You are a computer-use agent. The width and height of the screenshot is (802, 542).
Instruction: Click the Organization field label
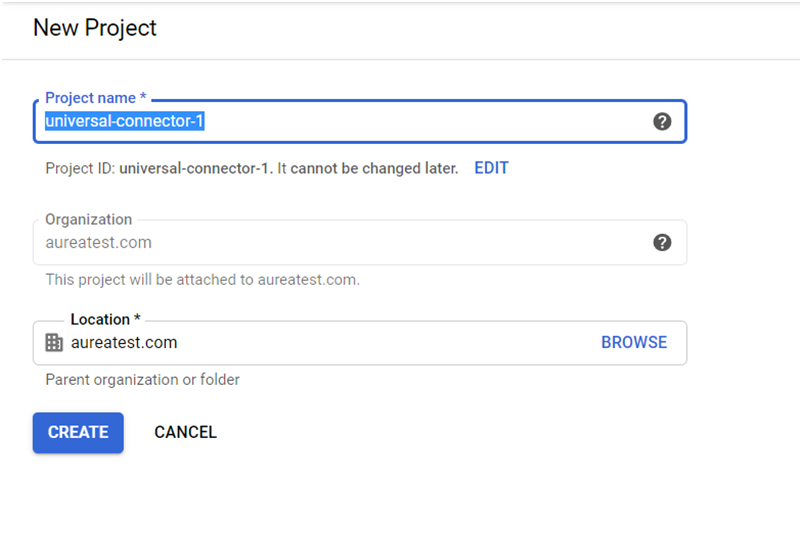click(x=88, y=219)
